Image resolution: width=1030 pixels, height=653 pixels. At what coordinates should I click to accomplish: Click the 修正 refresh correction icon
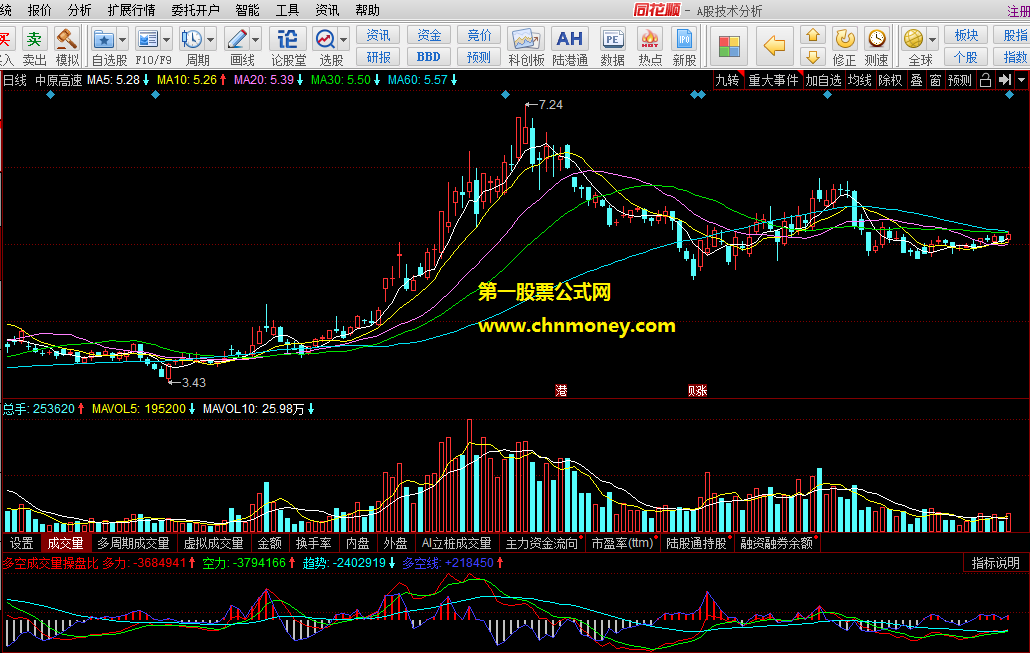844,39
